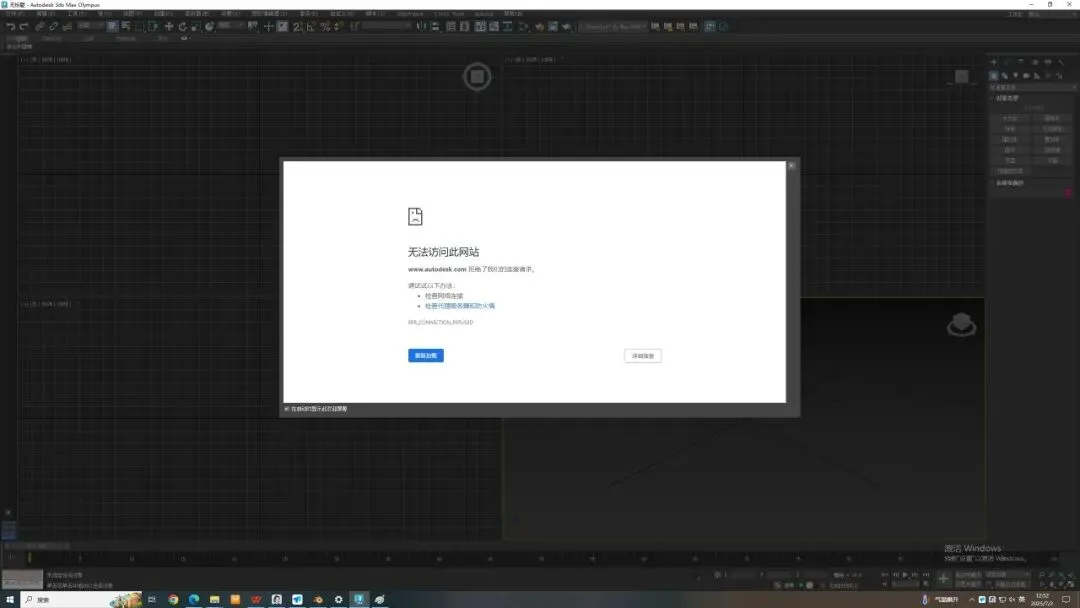Click the red color swatch in Name and Color
This screenshot has width=1080, height=608.
[1068, 192]
